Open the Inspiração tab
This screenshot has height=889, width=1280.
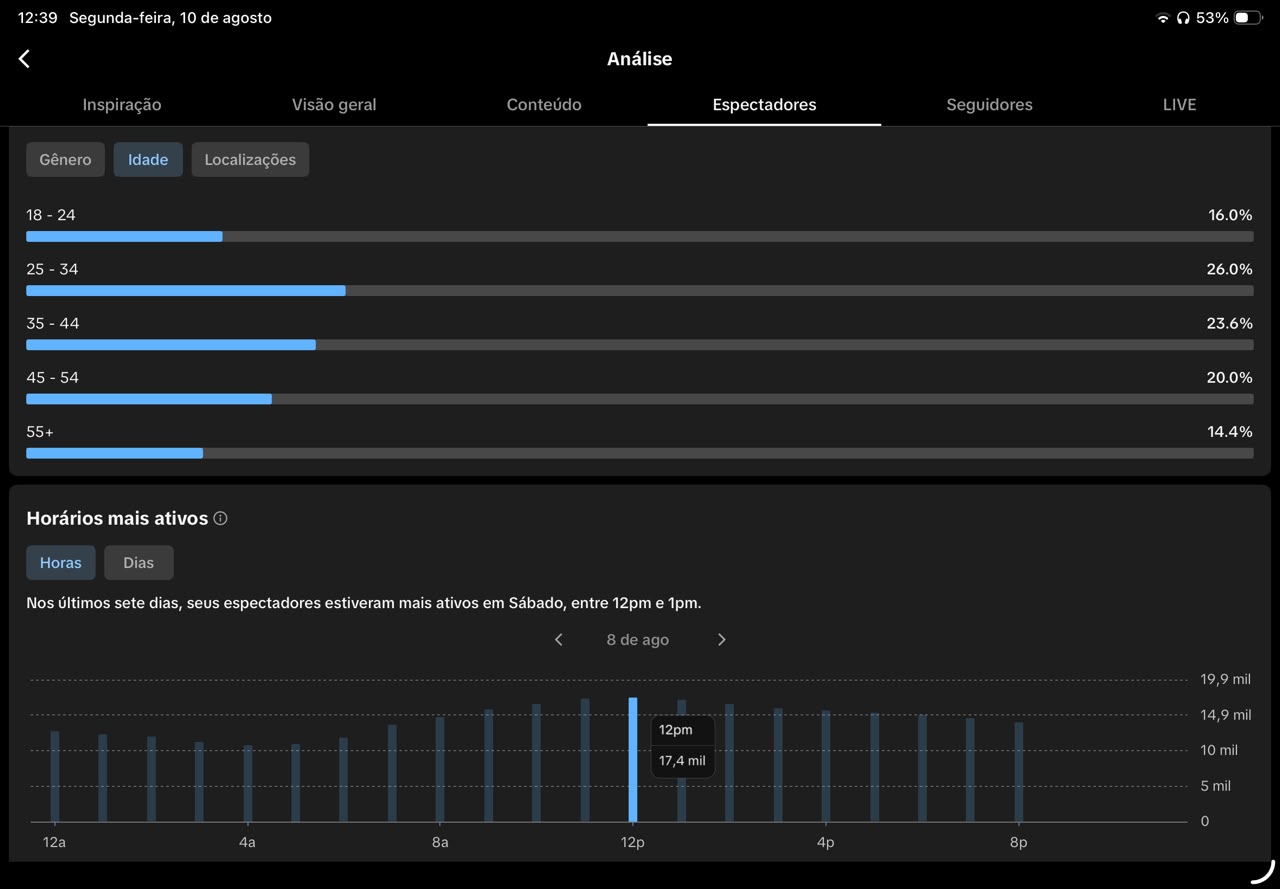(x=122, y=105)
